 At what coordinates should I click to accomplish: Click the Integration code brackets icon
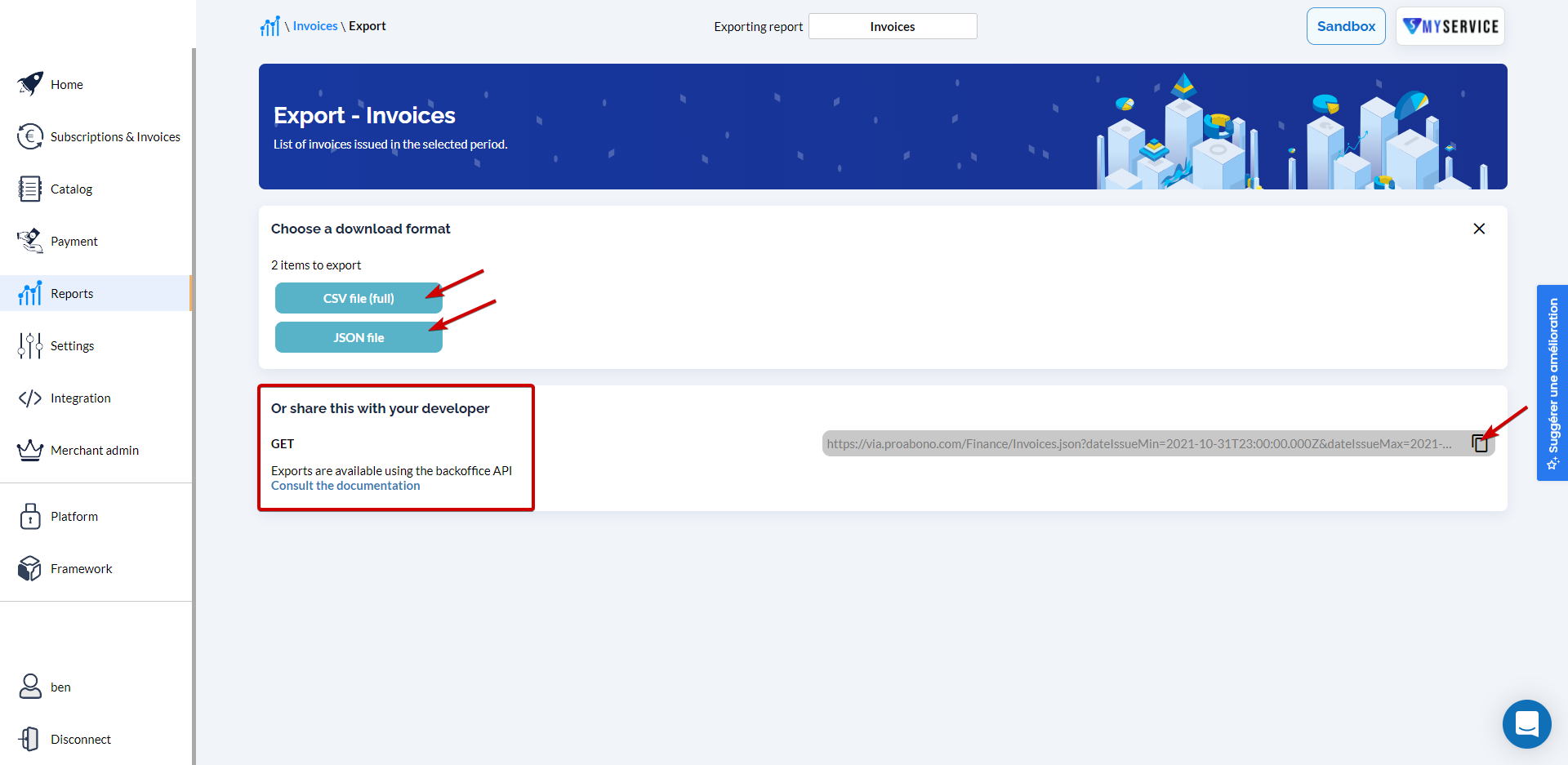pyautogui.click(x=30, y=398)
